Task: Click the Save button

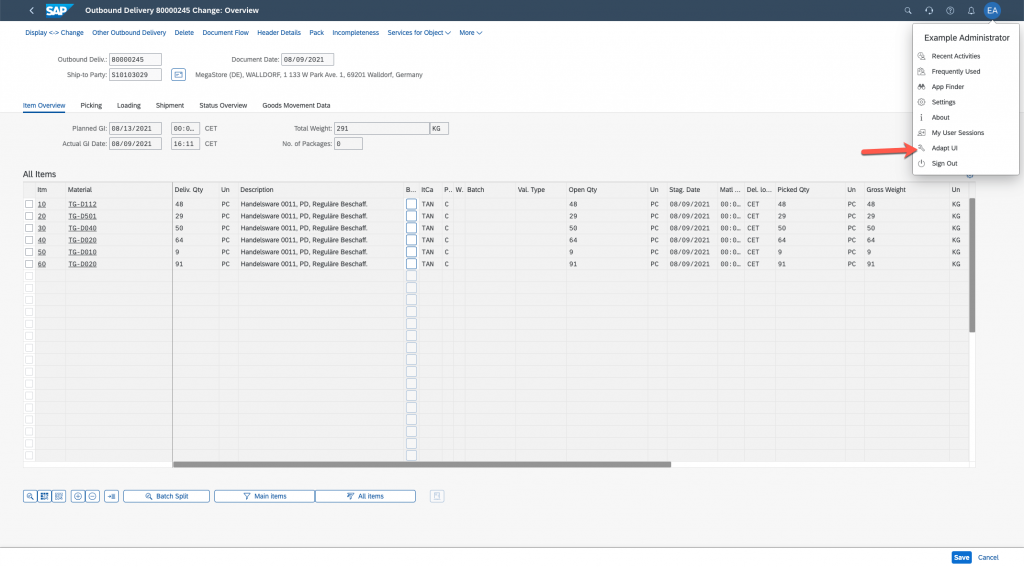Action: 961,557
